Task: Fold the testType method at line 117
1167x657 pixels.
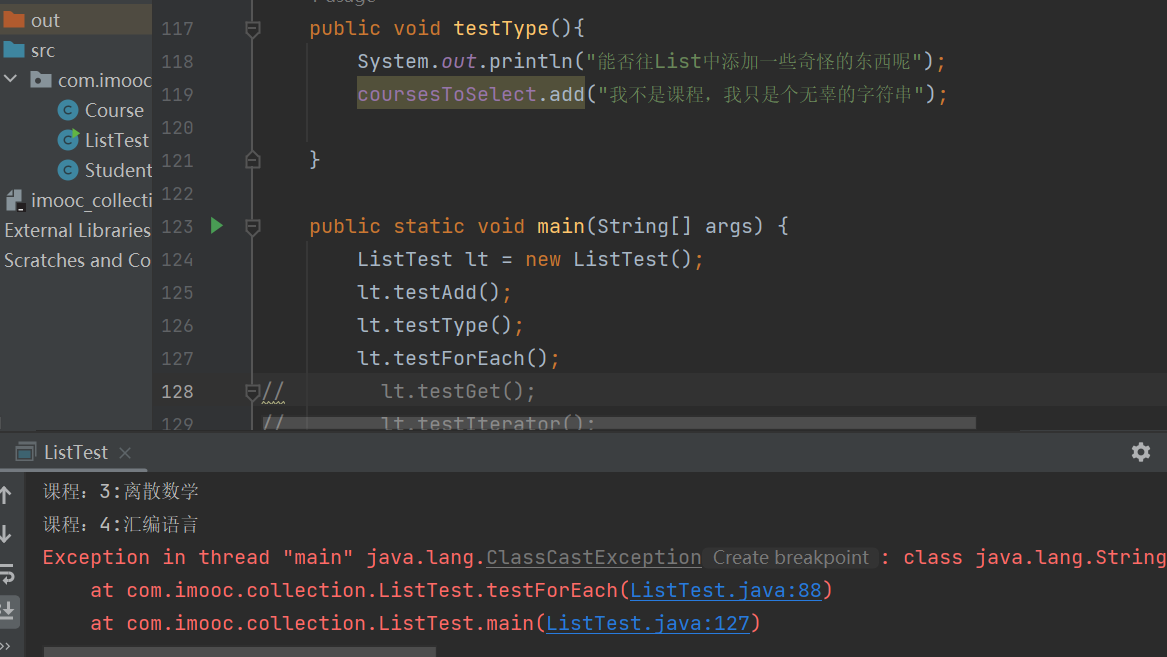Action: click(253, 30)
